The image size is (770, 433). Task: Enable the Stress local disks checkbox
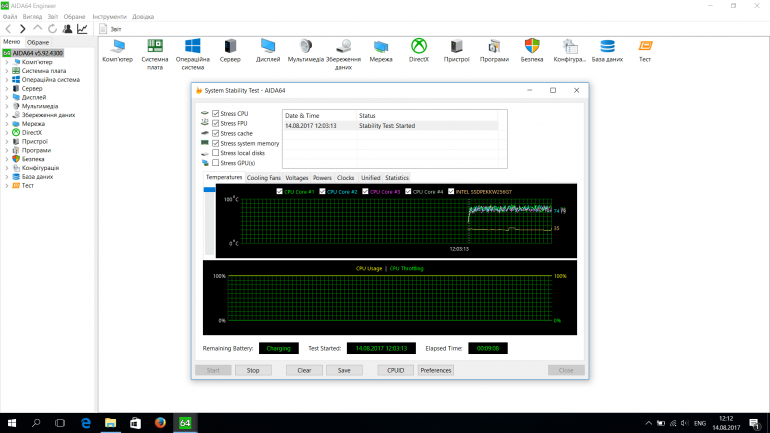point(216,153)
